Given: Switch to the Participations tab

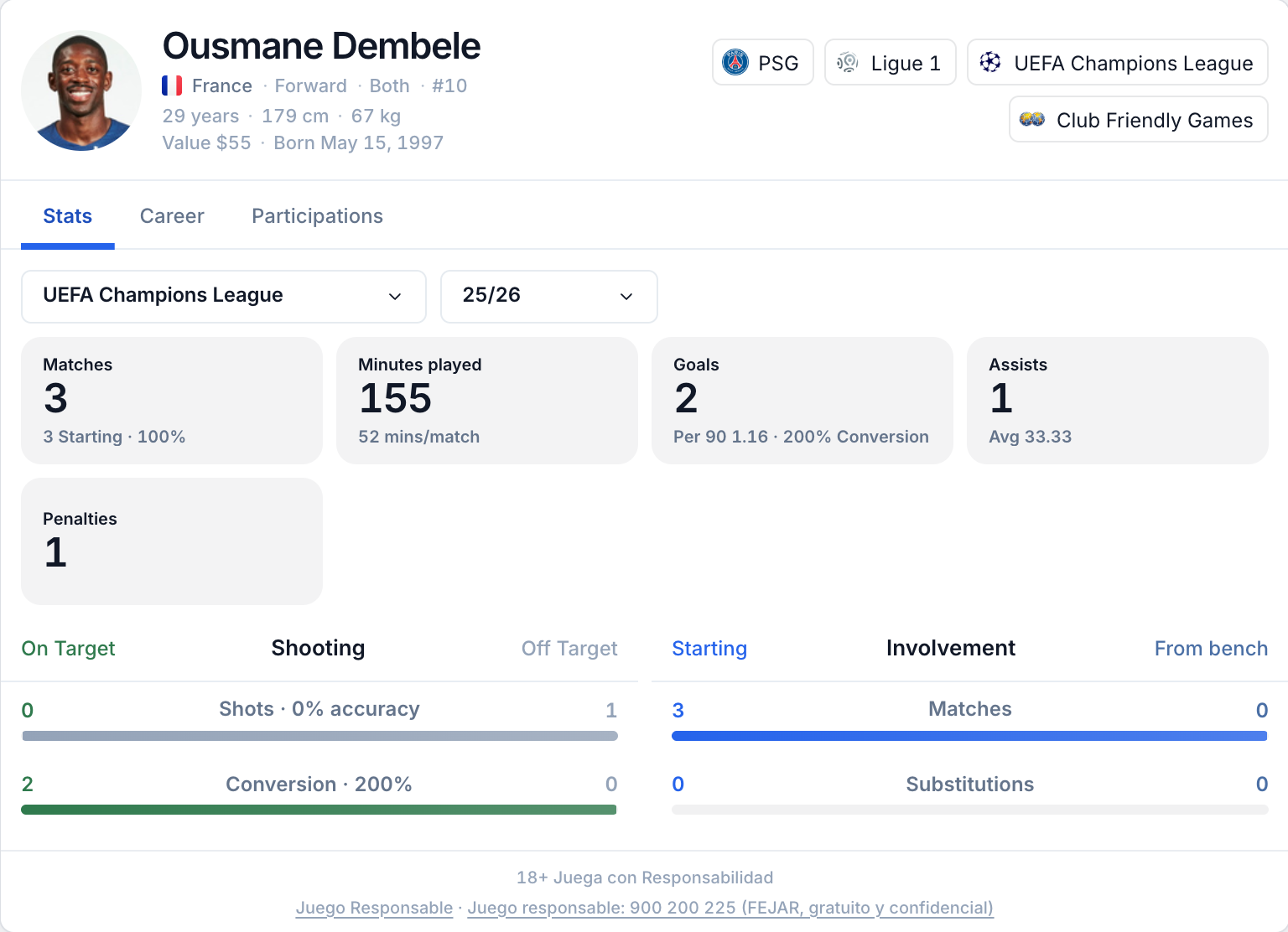Looking at the screenshot, I should 317,216.
